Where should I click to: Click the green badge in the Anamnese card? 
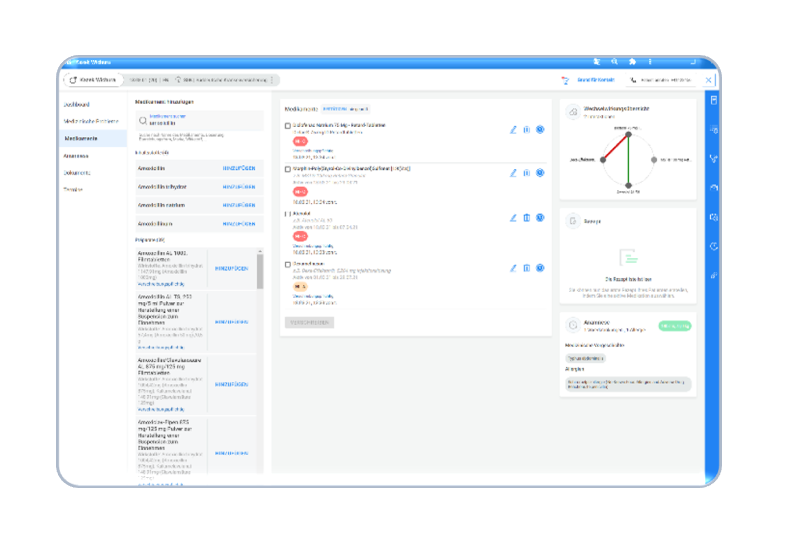(x=675, y=326)
